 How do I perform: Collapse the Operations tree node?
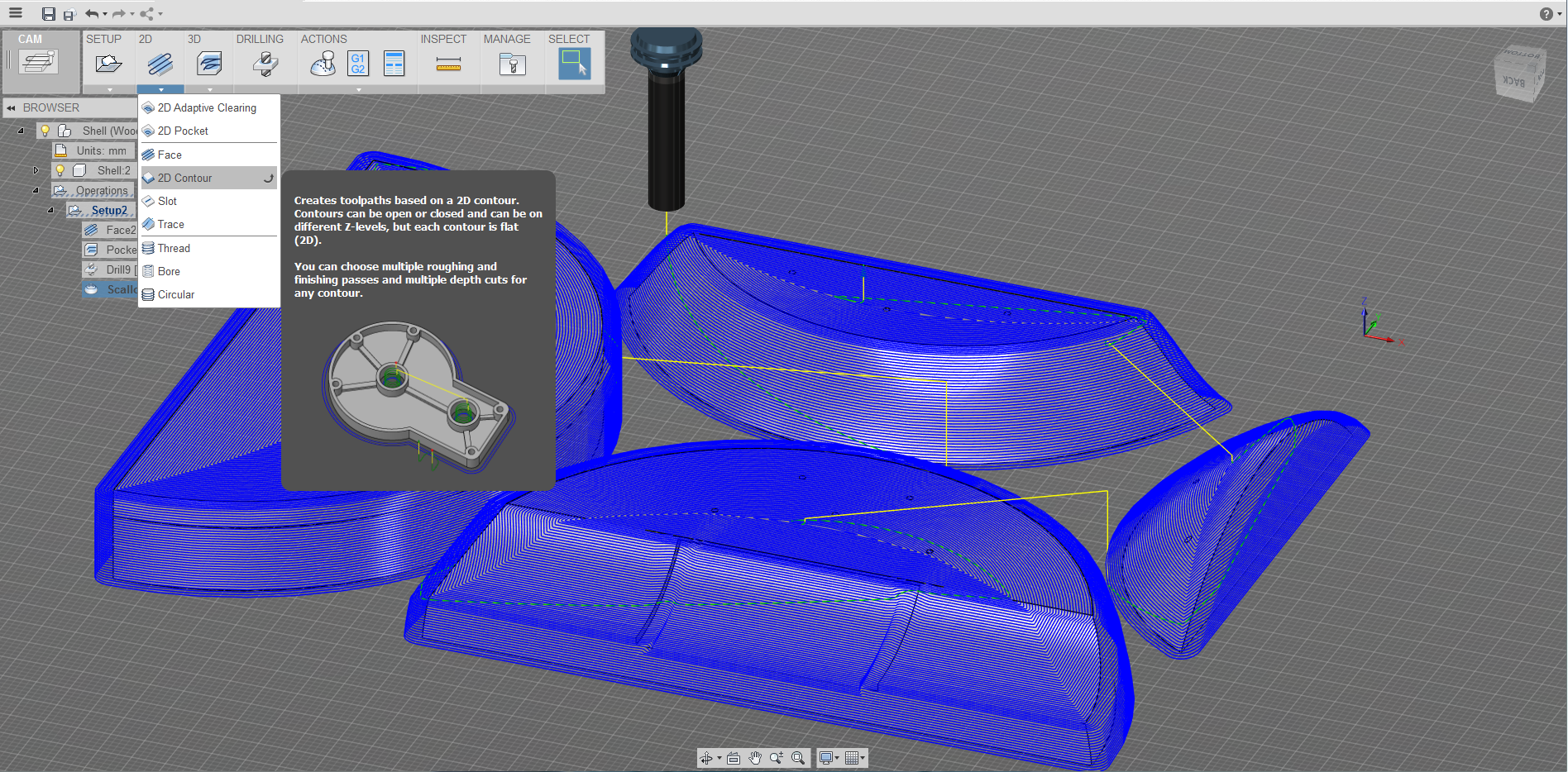click(x=36, y=190)
